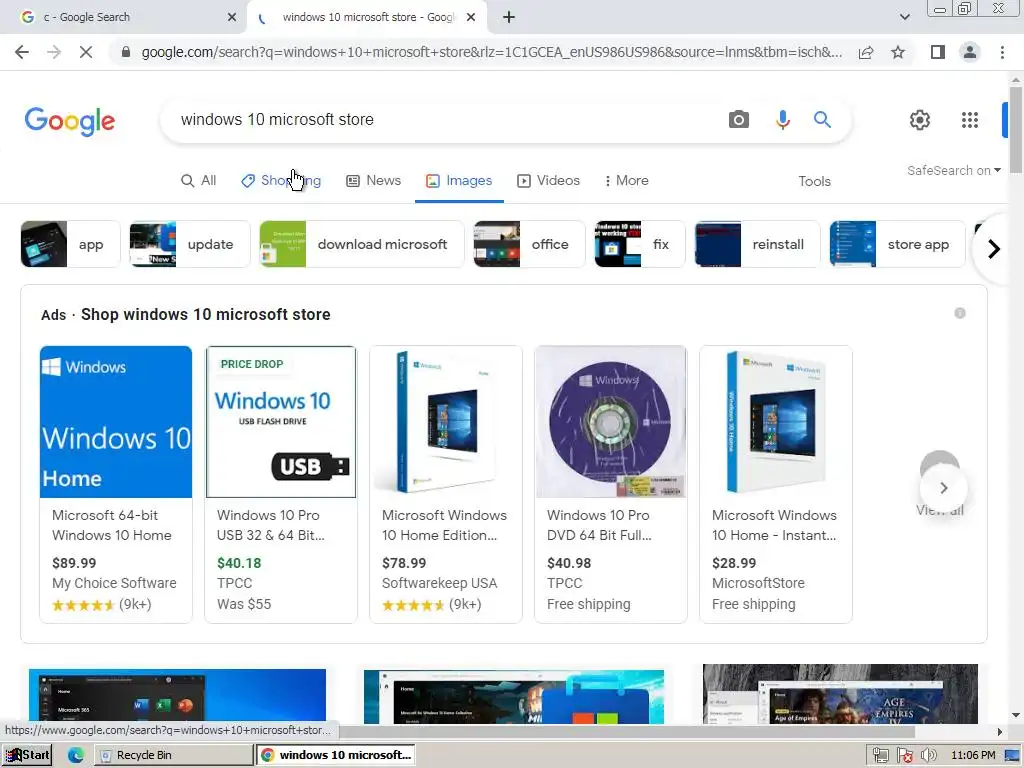Select the 'download microsoft' chip
The image size is (1024, 768).
click(x=362, y=244)
